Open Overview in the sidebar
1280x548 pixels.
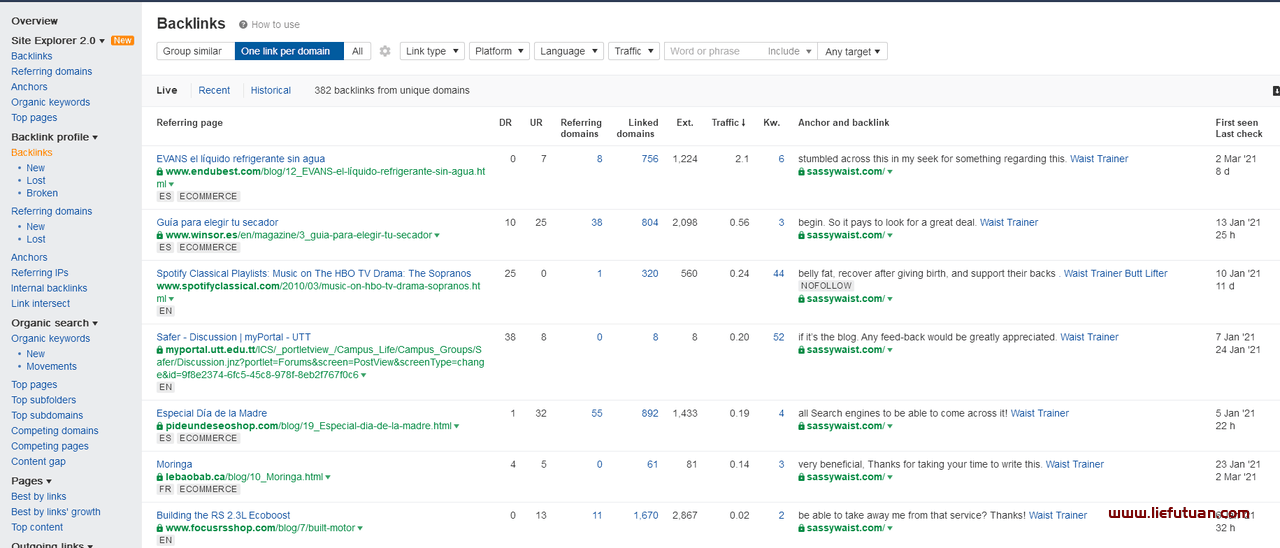pos(35,21)
